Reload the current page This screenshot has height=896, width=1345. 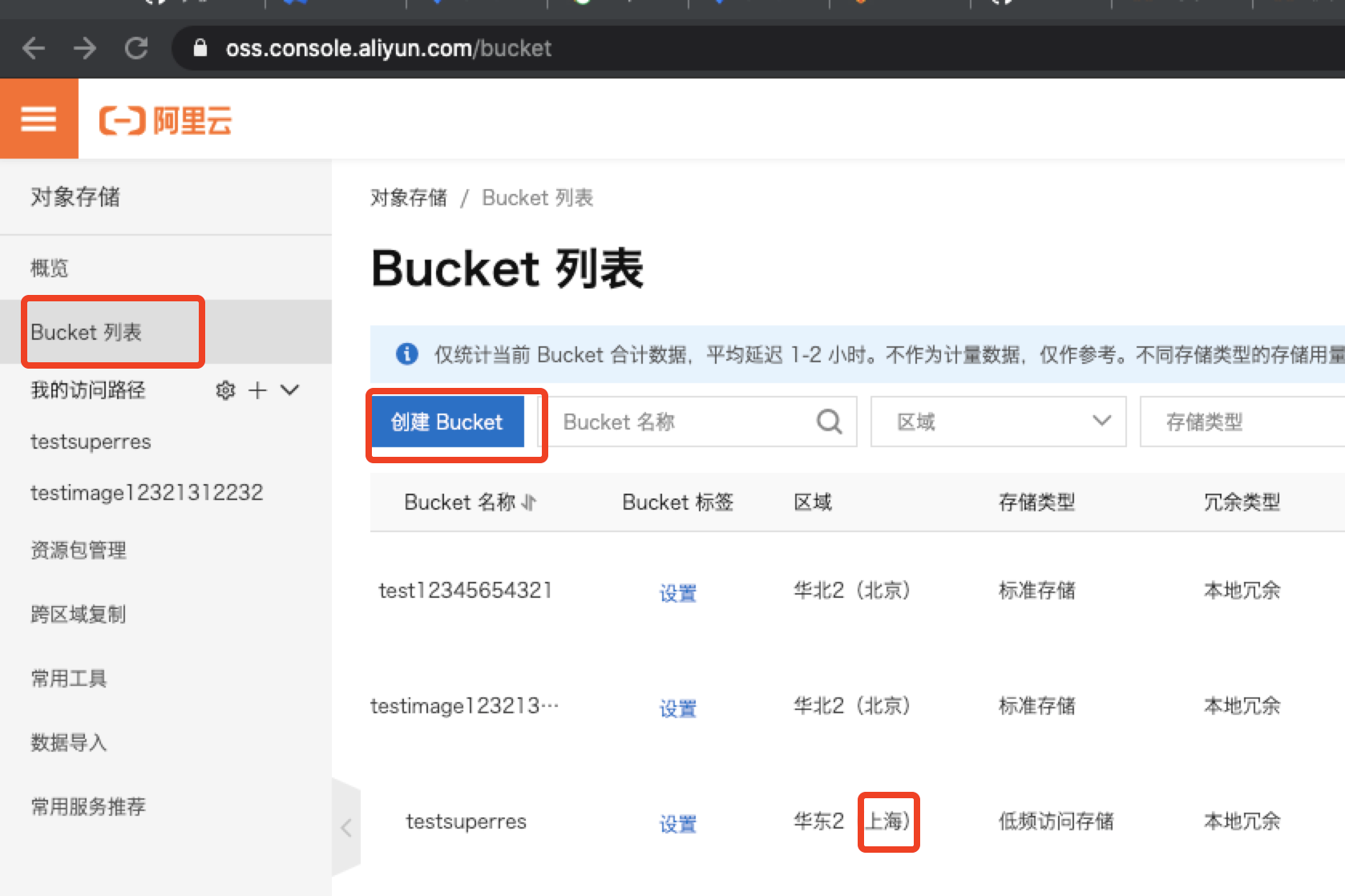pos(136,48)
